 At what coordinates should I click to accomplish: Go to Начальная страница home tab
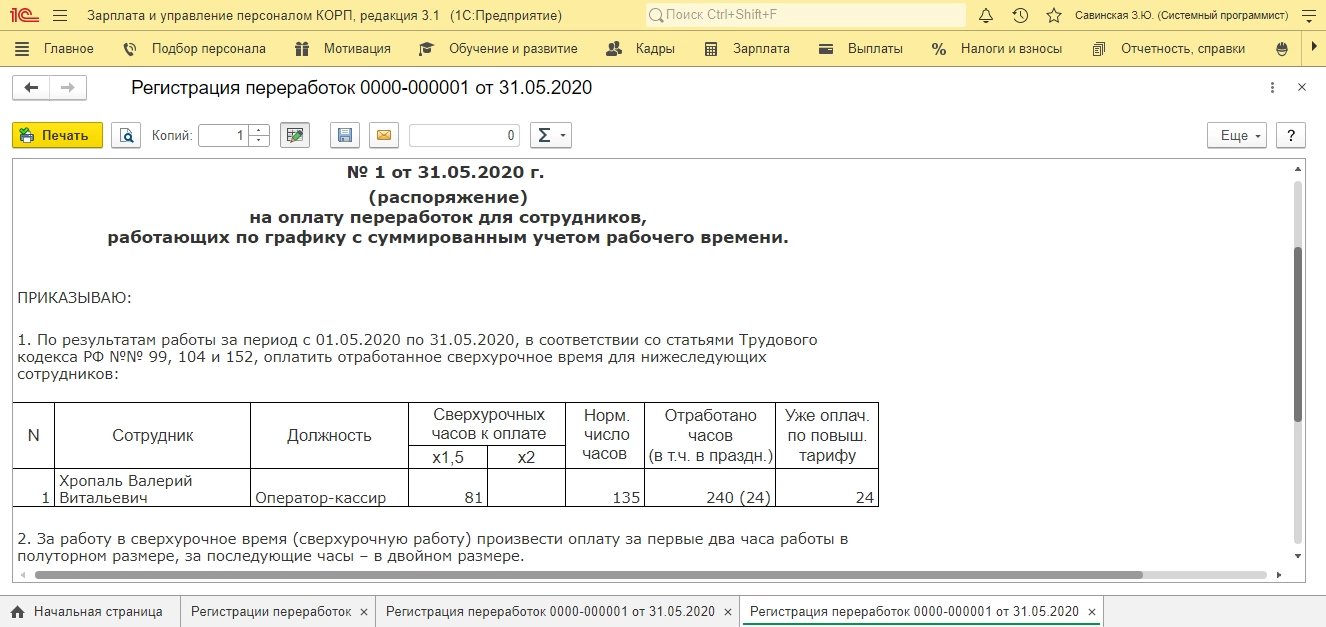pos(87,611)
